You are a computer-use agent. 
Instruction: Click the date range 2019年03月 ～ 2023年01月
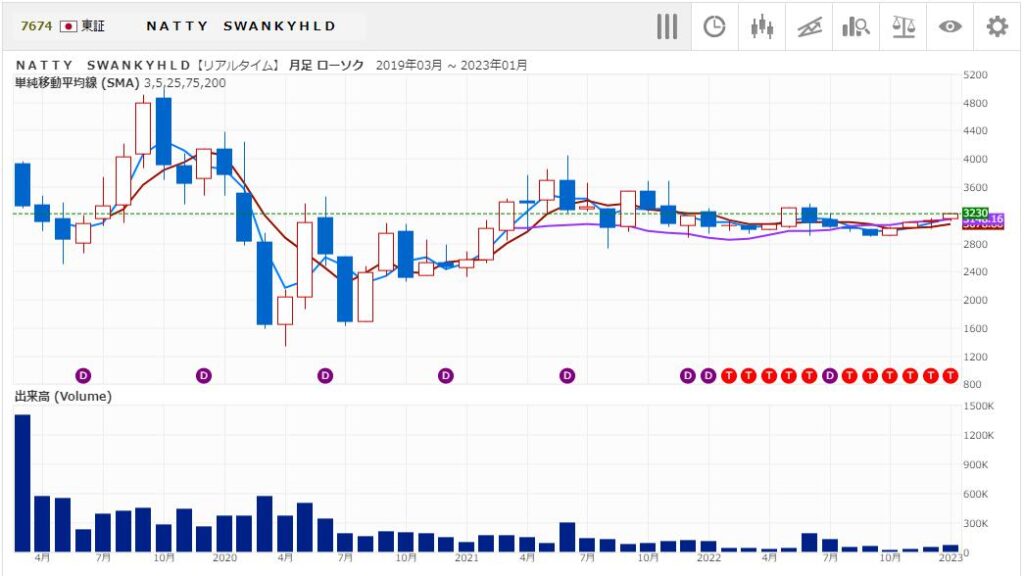click(x=451, y=65)
